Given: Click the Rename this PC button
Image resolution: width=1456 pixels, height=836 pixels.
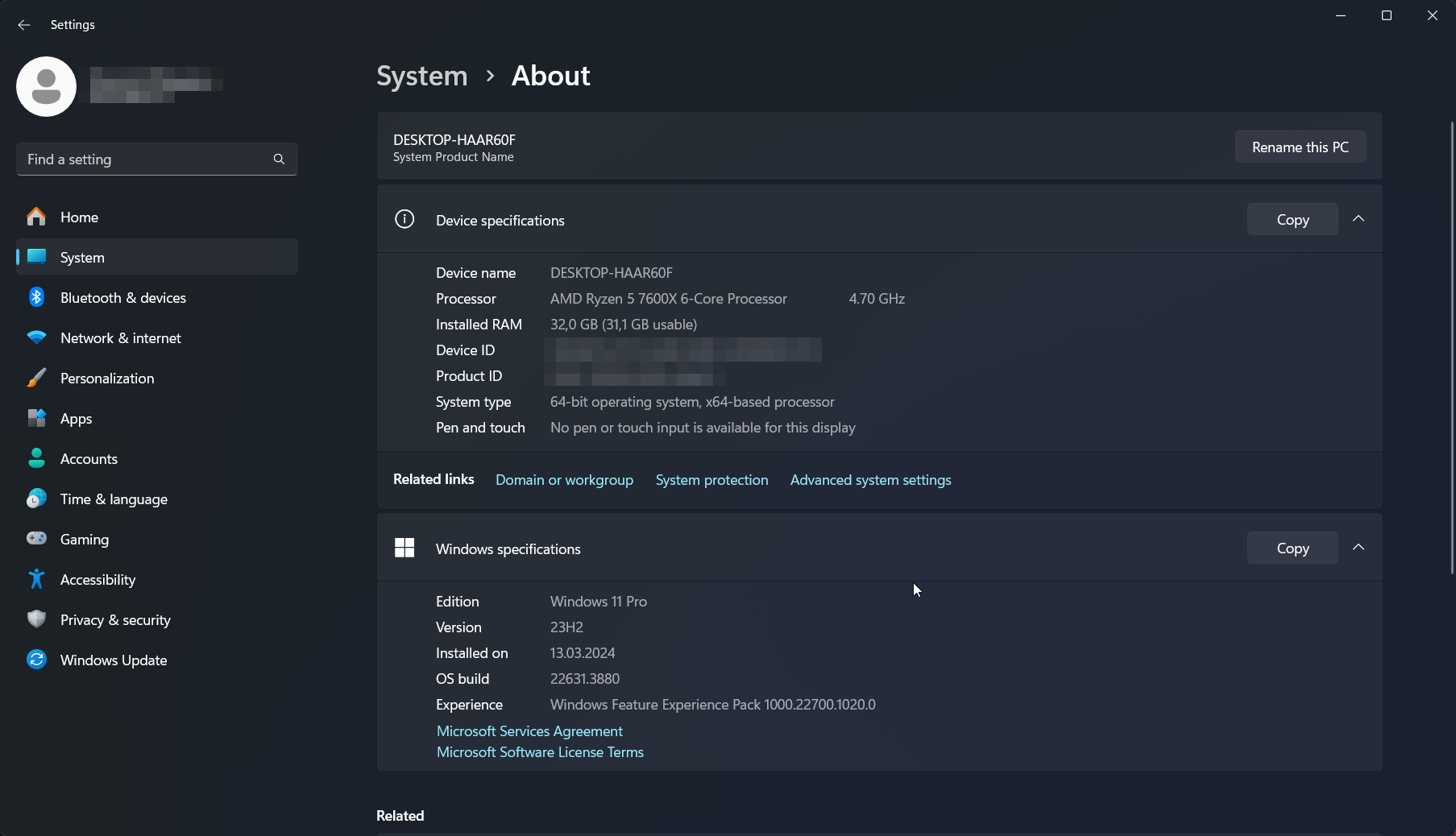Looking at the screenshot, I should 1300,147.
